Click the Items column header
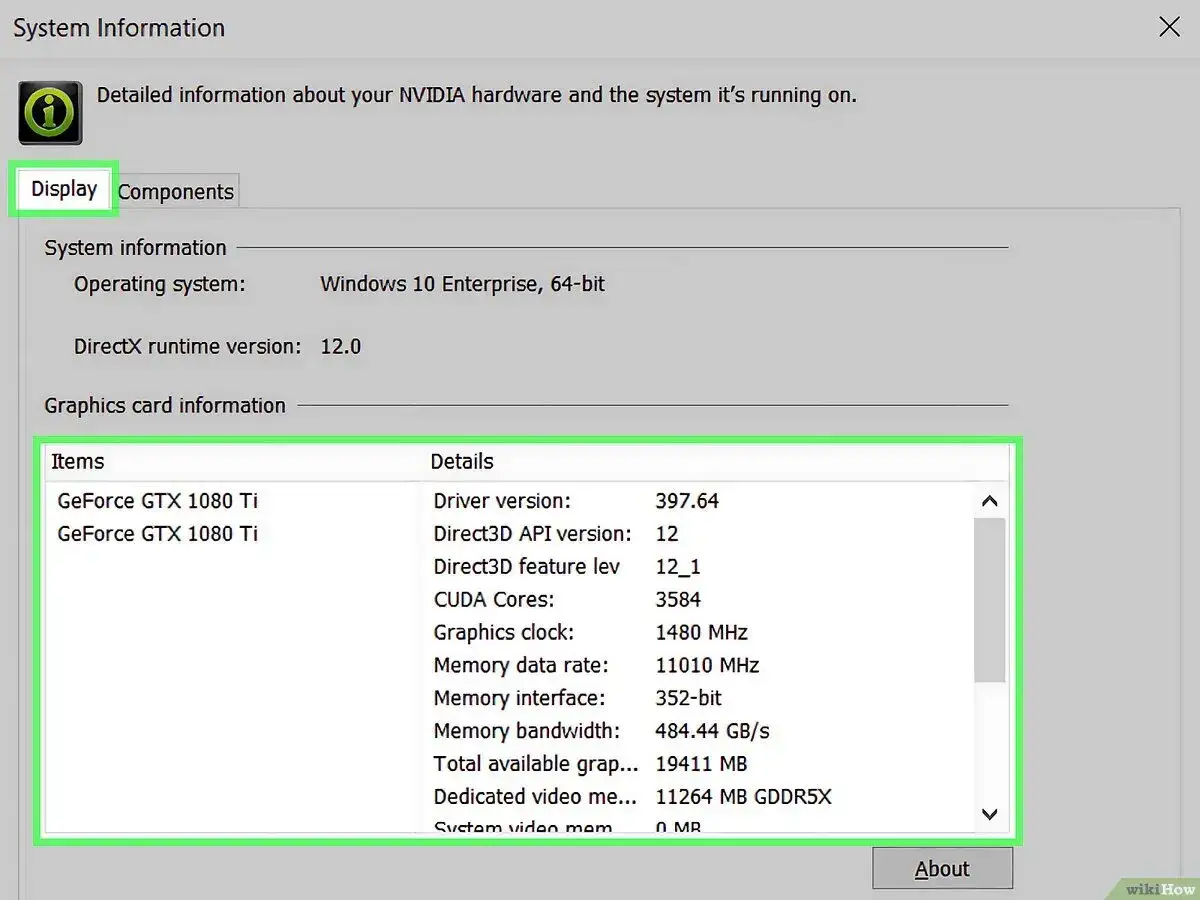Image resolution: width=1200 pixels, height=900 pixels. point(78,462)
